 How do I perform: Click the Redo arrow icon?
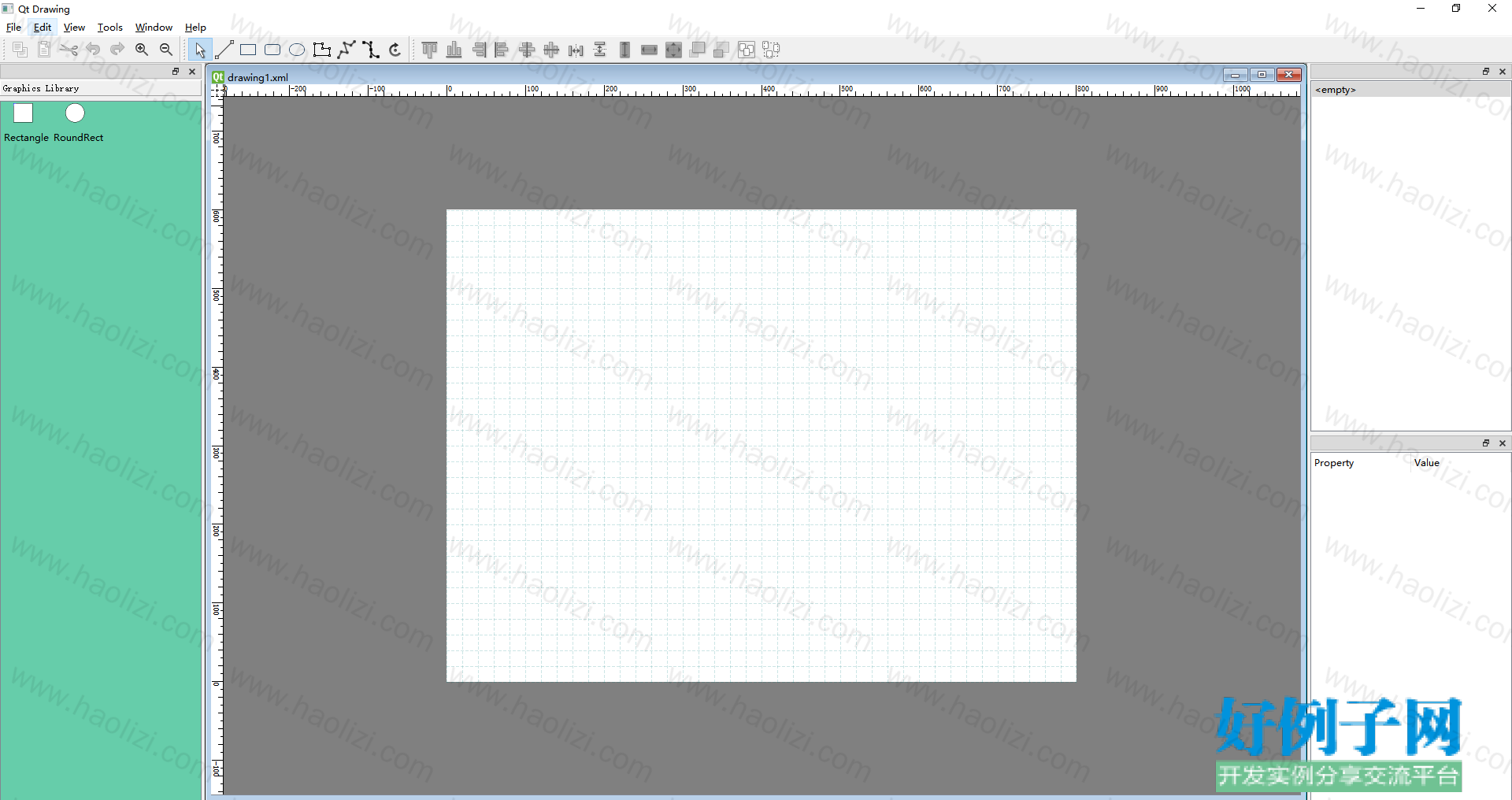[x=118, y=50]
